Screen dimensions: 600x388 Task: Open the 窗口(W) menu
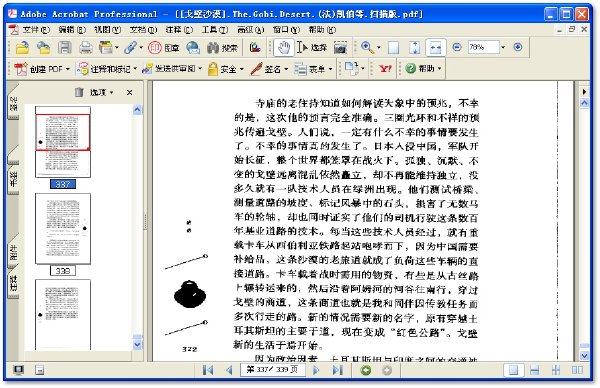286,29
